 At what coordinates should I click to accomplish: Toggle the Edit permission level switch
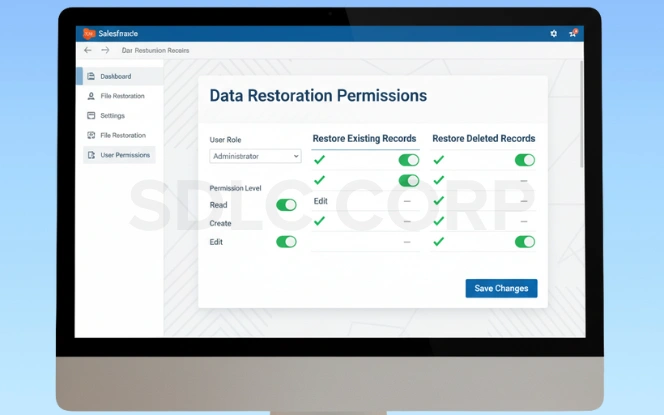pyautogui.click(x=286, y=242)
